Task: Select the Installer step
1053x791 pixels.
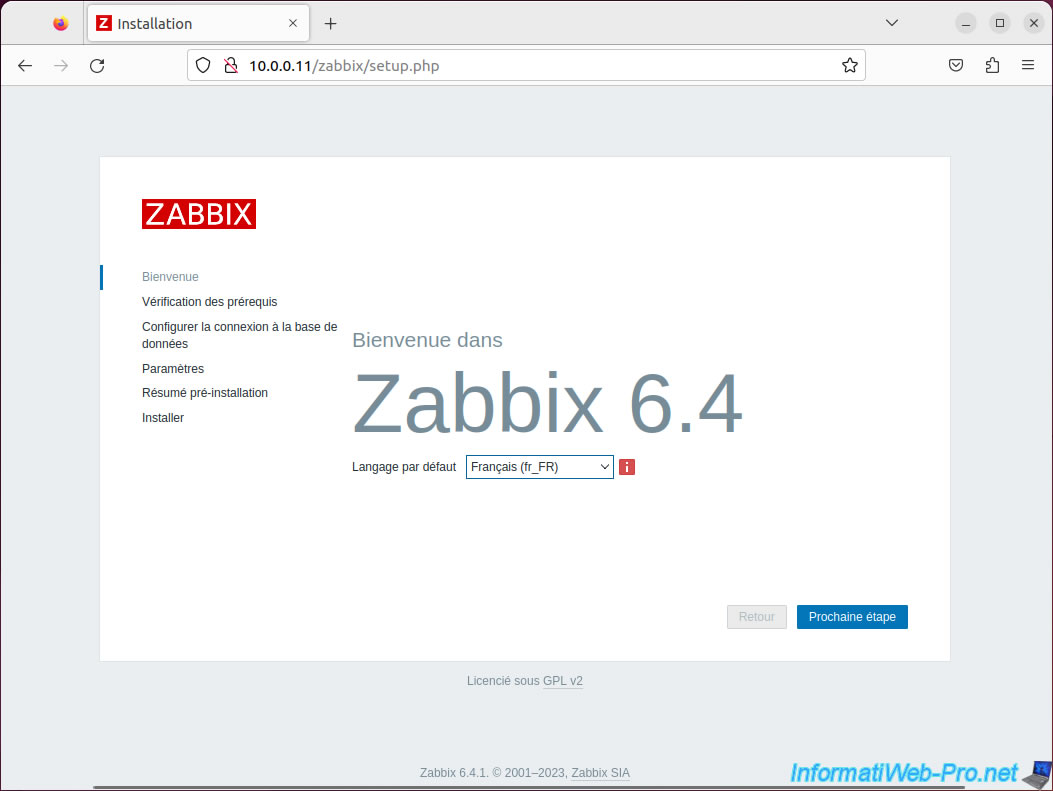Action: [x=163, y=418]
